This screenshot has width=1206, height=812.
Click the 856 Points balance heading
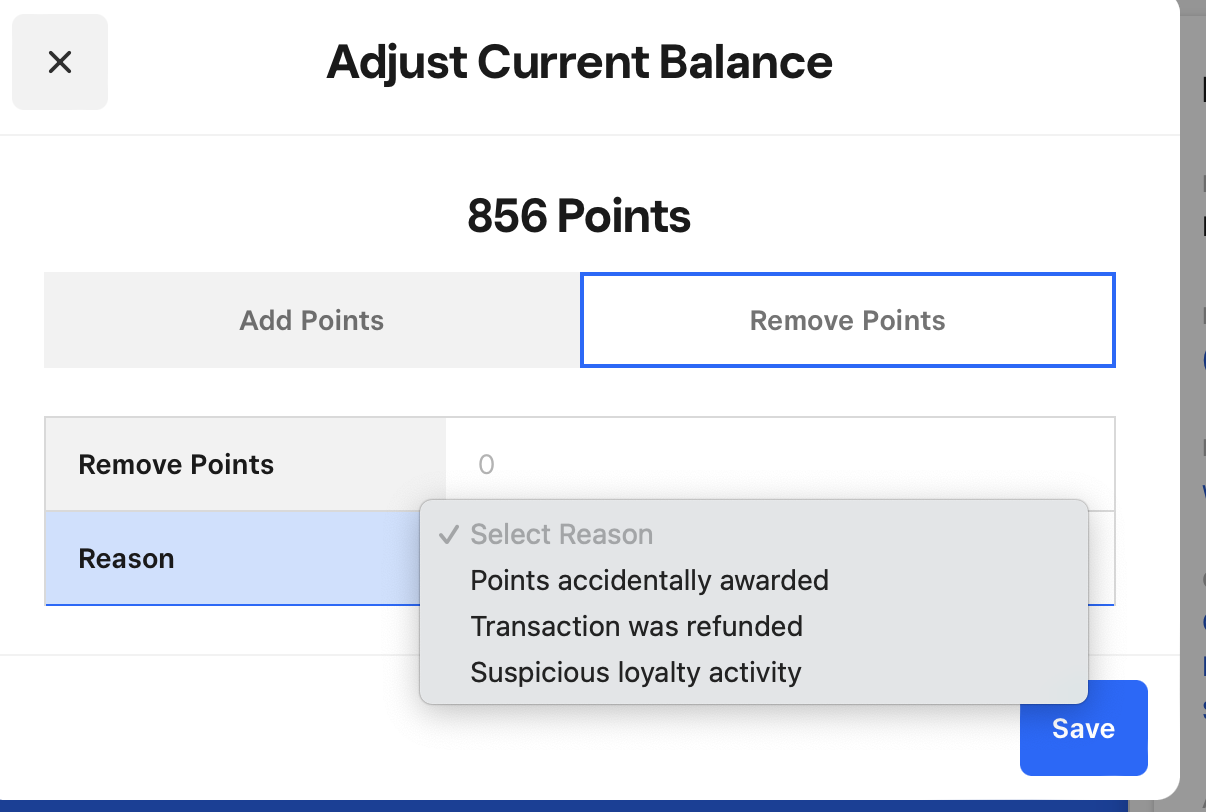pyautogui.click(x=580, y=215)
